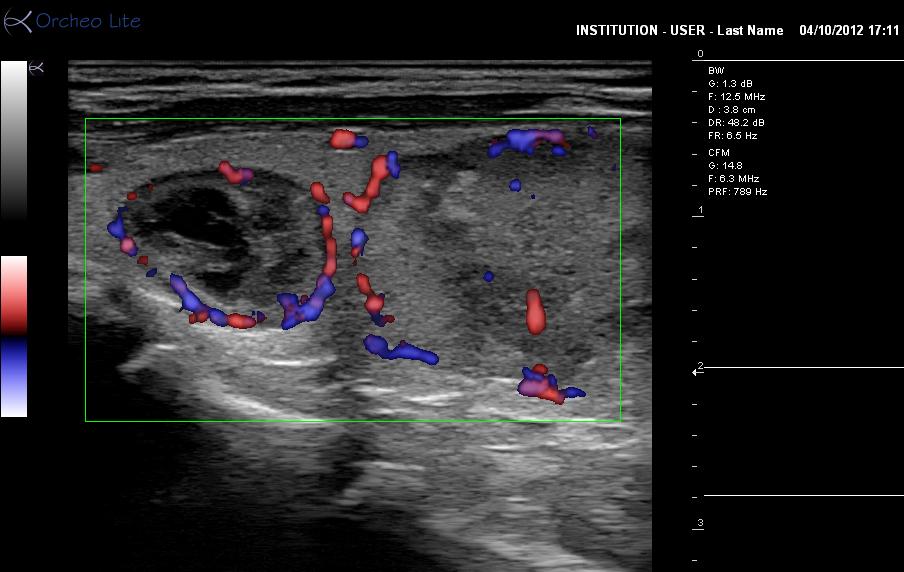Click the "F: 12.5 MHz" frequency value
The width and height of the screenshot is (904, 572).
coord(736,97)
